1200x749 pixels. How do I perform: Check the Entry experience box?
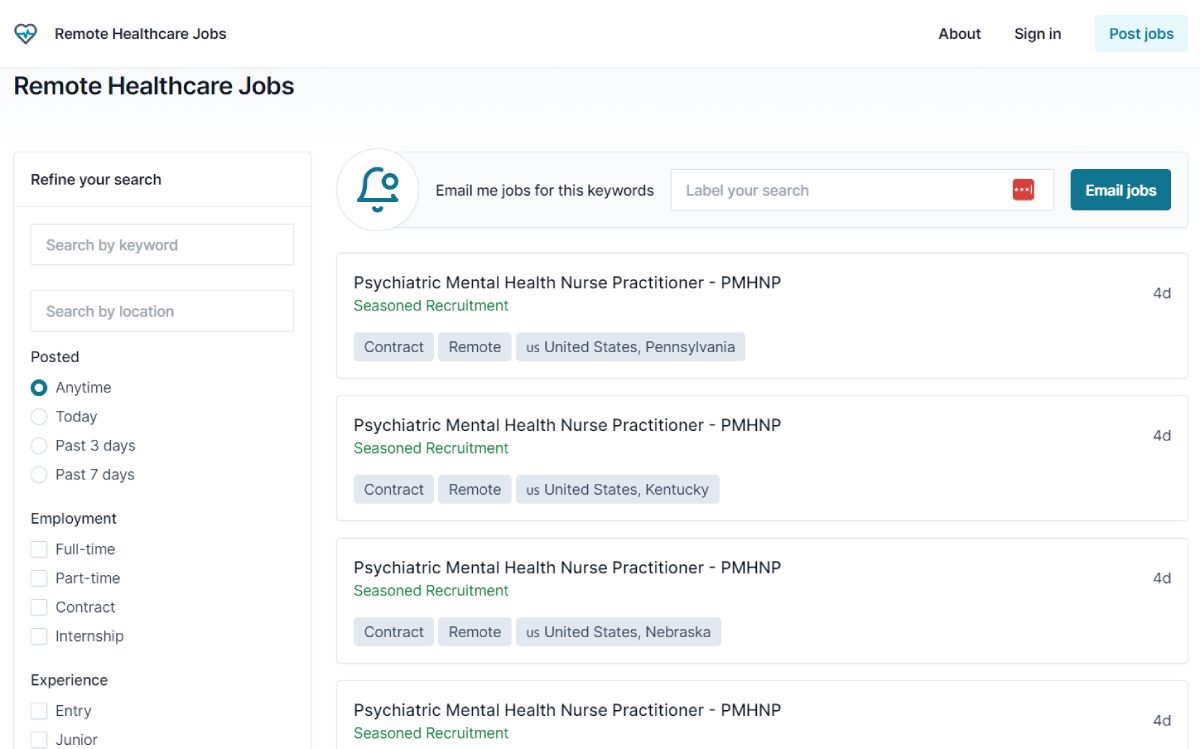click(39, 711)
